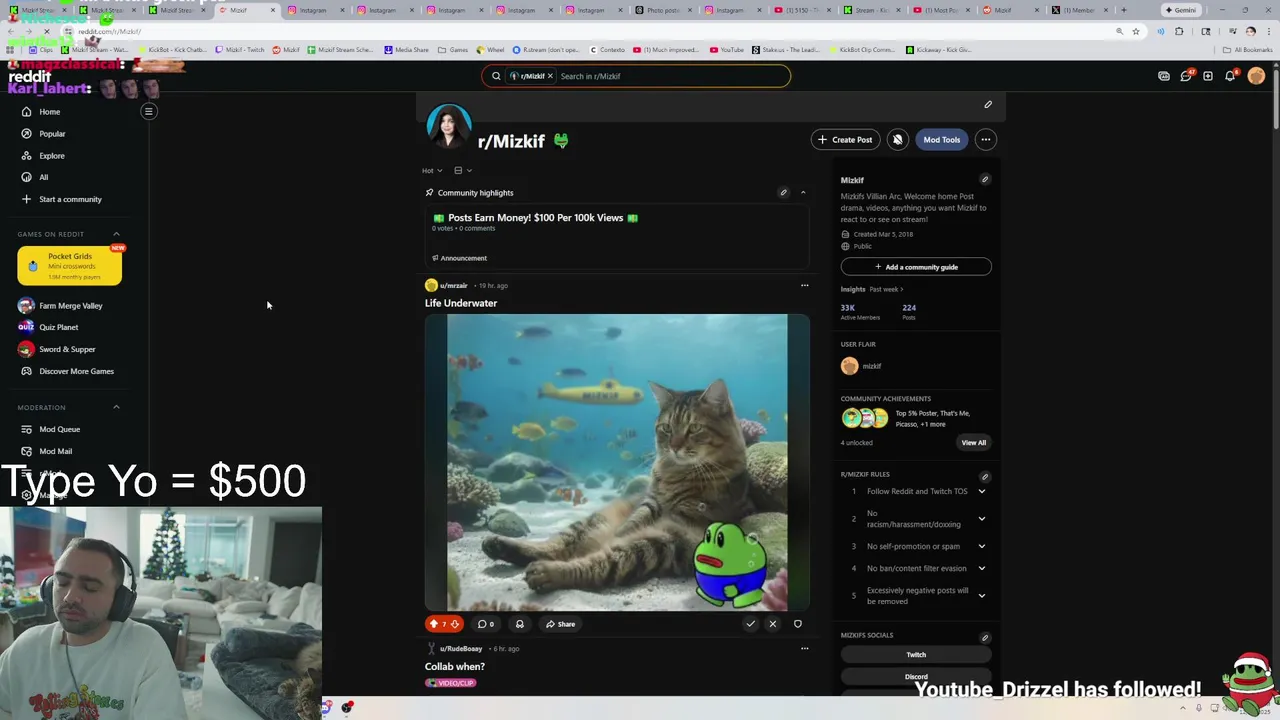This screenshot has height=720, width=1280.
Task: Remove the r/Mizkif filter from search
Action: pyautogui.click(x=549, y=76)
